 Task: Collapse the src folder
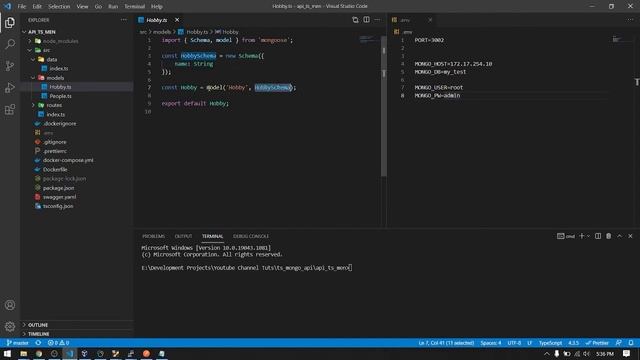78,50
